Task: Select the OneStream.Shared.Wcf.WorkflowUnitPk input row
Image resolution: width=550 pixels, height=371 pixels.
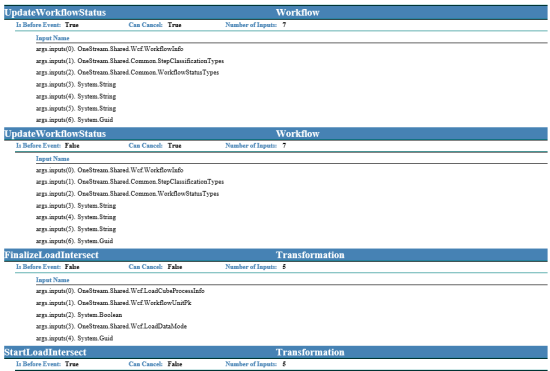Action: (x=114, y=303)
